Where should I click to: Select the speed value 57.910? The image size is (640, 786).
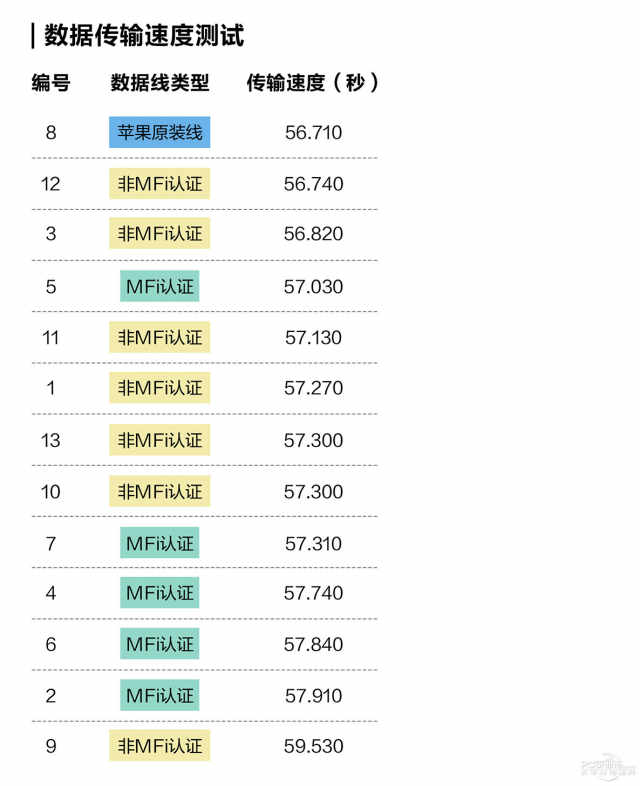click(313, 696)
